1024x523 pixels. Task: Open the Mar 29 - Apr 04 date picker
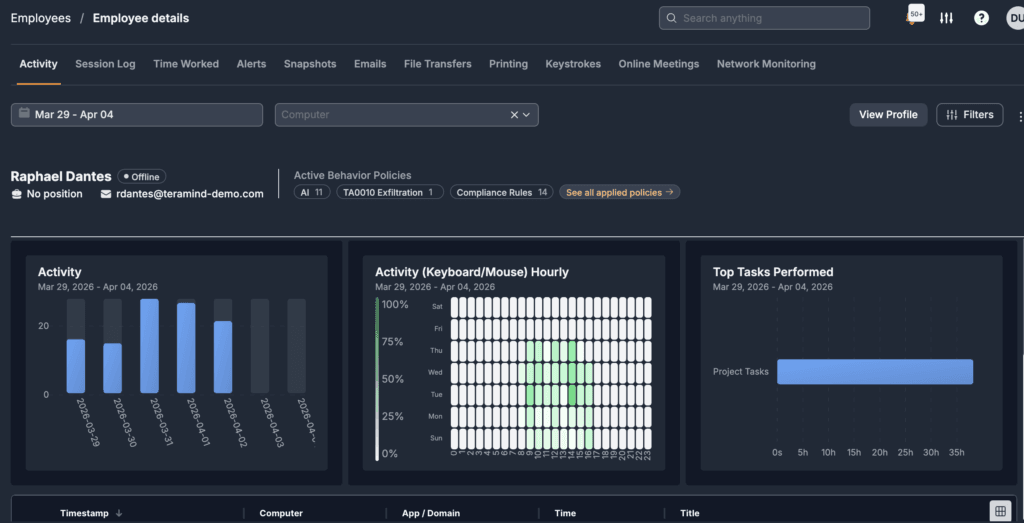point(136,114)
